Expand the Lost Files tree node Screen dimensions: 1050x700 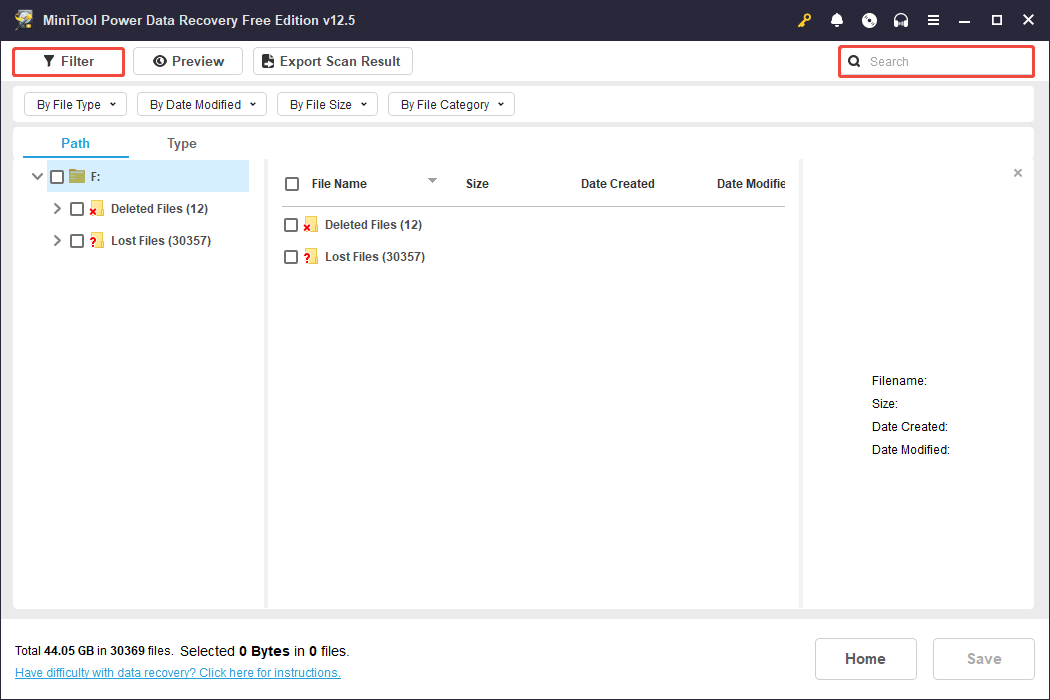click(x=57, y=241)
